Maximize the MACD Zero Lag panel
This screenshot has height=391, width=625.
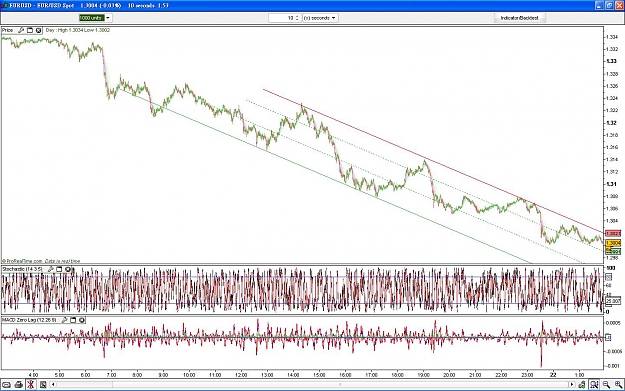tap(73, 320)
